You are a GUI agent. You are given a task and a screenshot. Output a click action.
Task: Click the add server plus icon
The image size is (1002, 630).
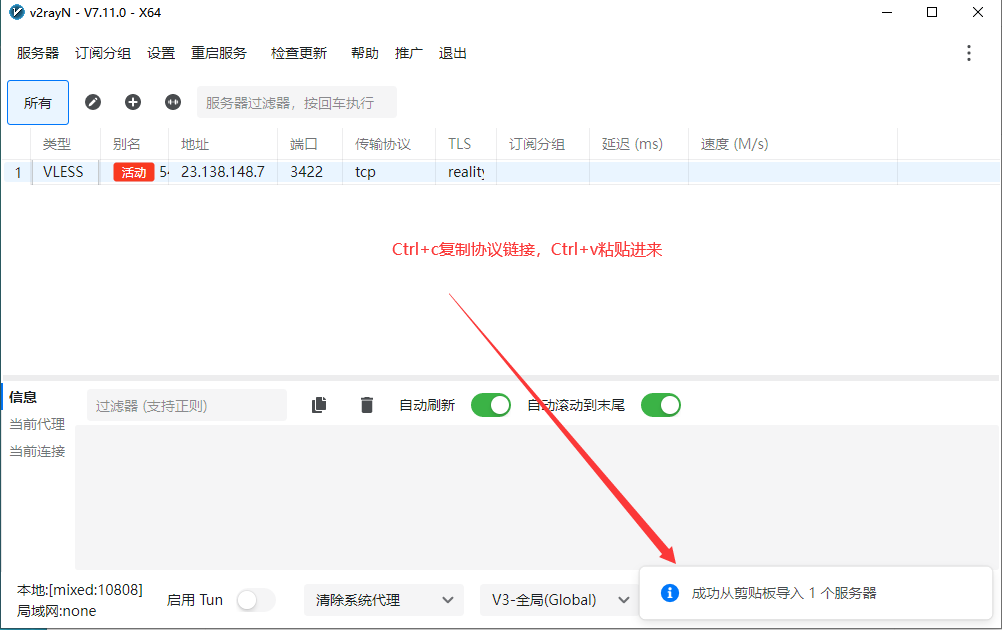[132, 101]
